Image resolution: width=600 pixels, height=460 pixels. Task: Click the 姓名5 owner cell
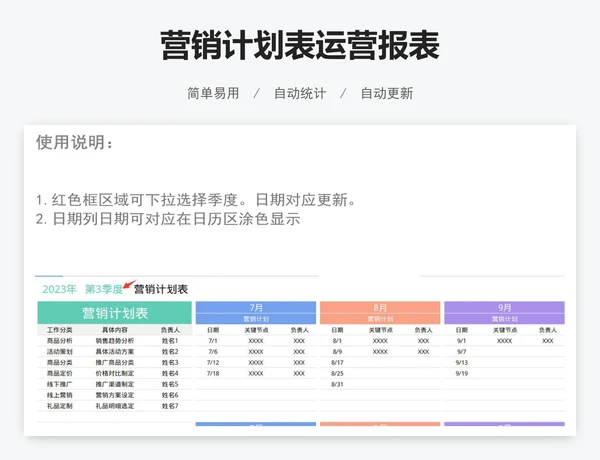pyautogui.click(x=170, y=384)
